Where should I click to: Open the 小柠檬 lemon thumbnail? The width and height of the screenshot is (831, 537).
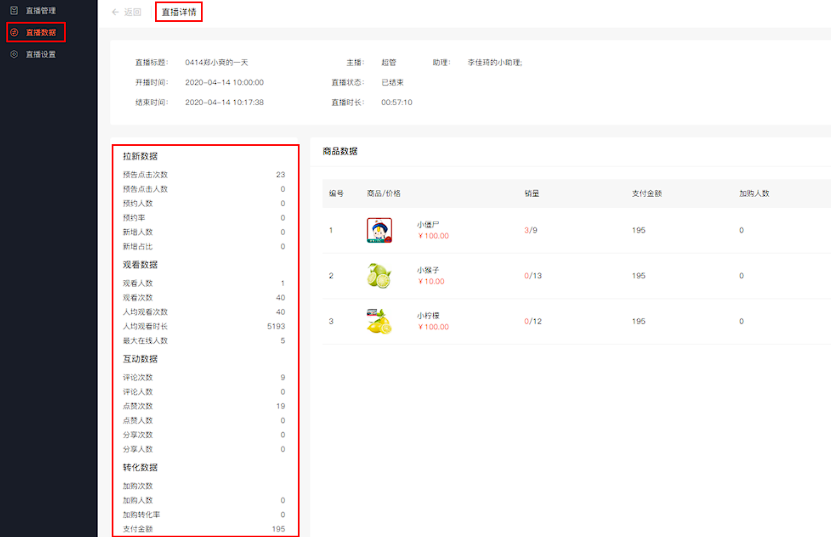379,321
